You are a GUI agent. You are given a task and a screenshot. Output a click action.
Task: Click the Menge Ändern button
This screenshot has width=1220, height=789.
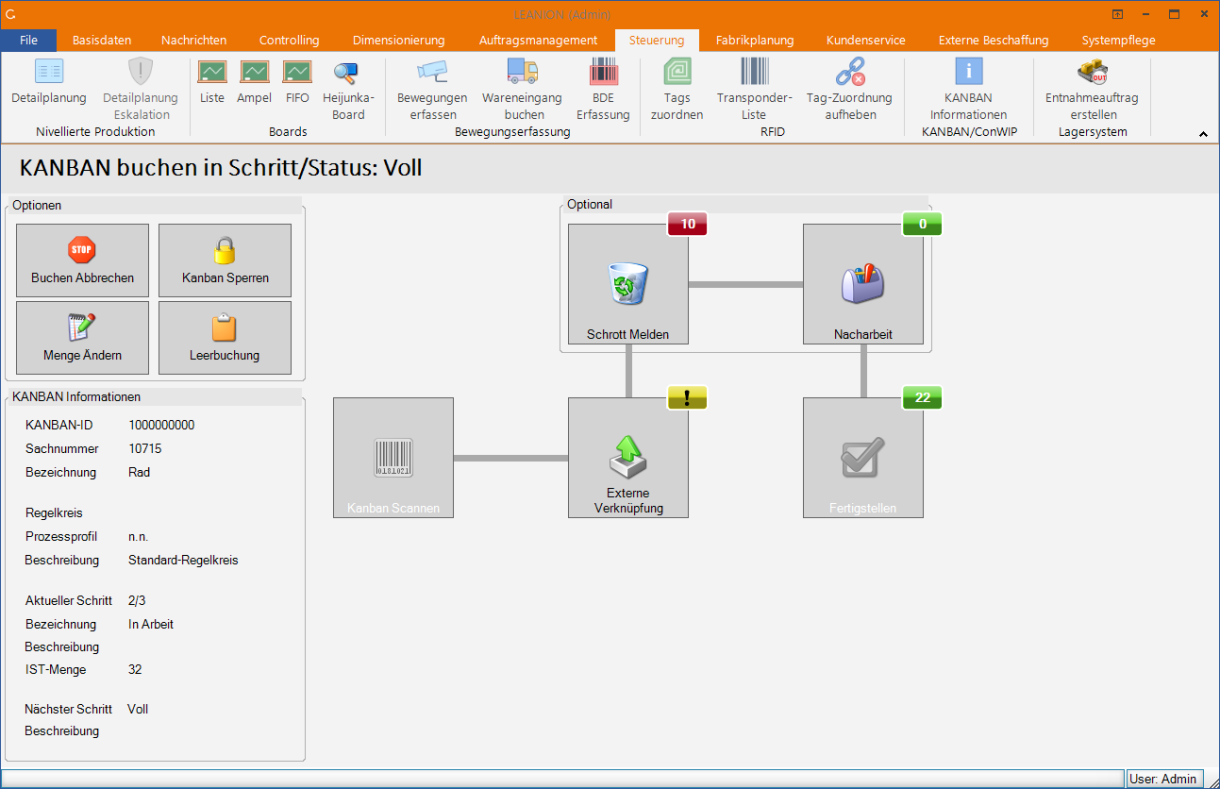(82, 338)
